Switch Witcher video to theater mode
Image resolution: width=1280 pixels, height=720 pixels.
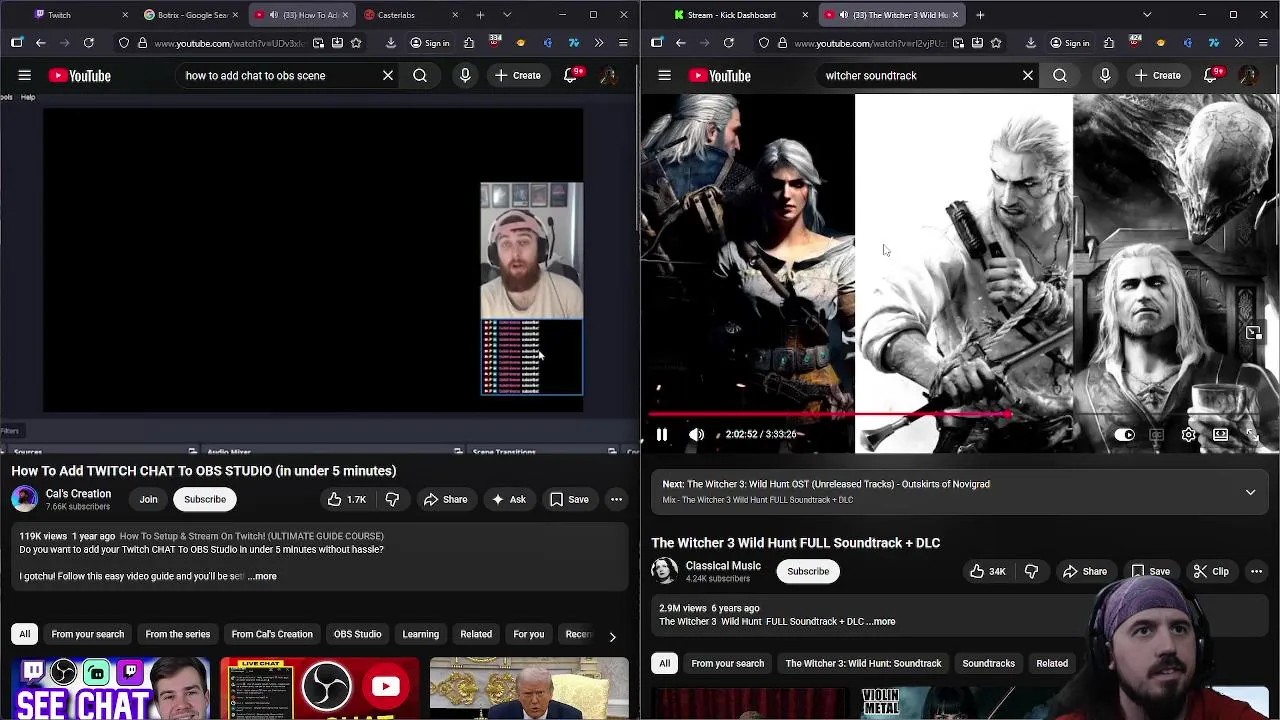(x=1220, y=435)
